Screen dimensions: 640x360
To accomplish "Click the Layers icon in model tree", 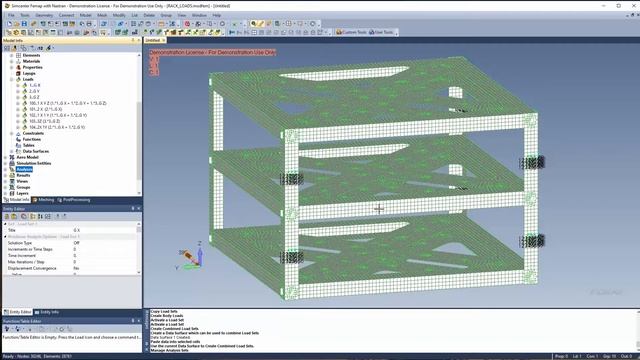I will click(x=12, y=193).
